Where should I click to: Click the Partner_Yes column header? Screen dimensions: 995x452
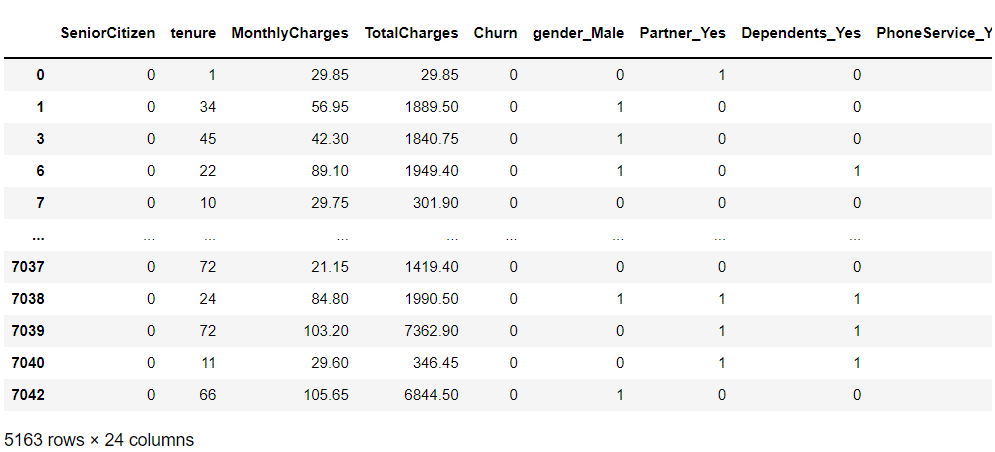tap(683, 33)
